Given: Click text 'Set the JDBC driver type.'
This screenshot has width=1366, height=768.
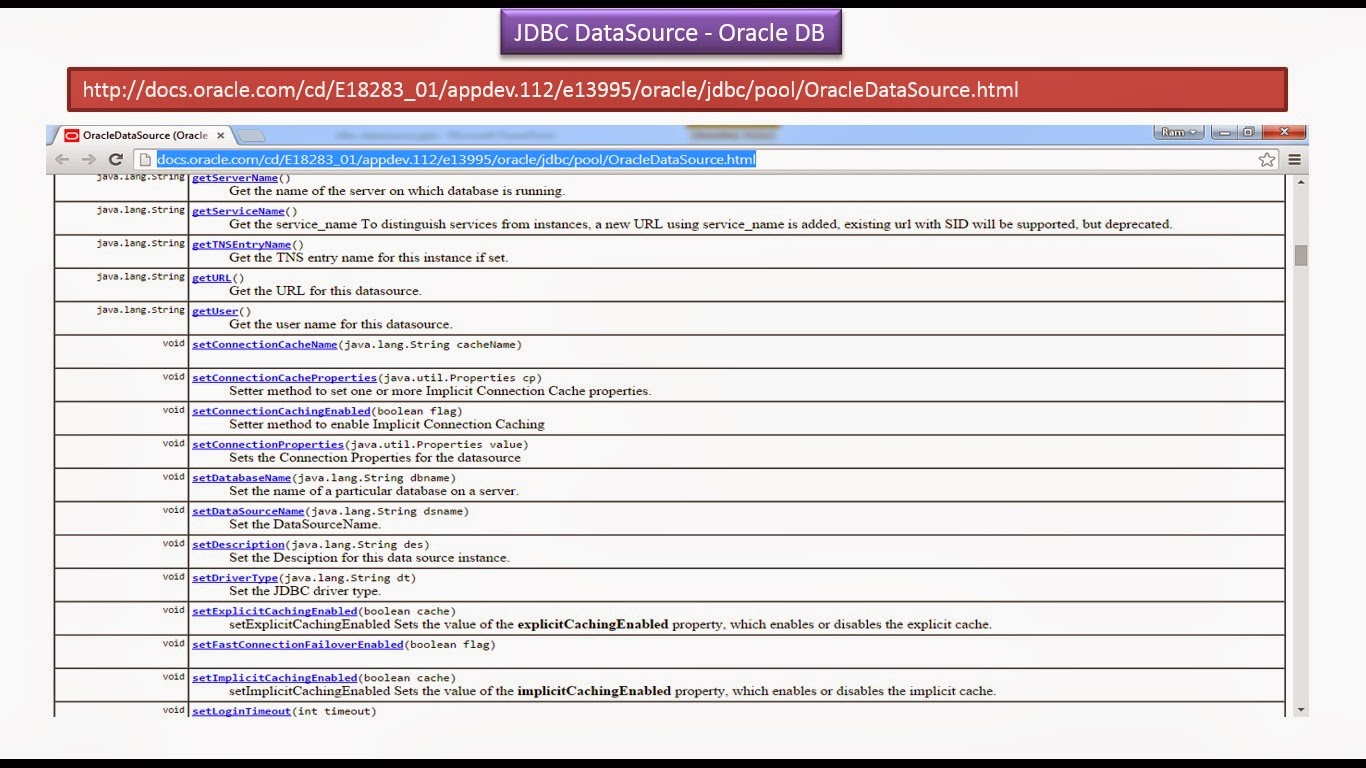Looking at the screenshot, I should [305, 591].
